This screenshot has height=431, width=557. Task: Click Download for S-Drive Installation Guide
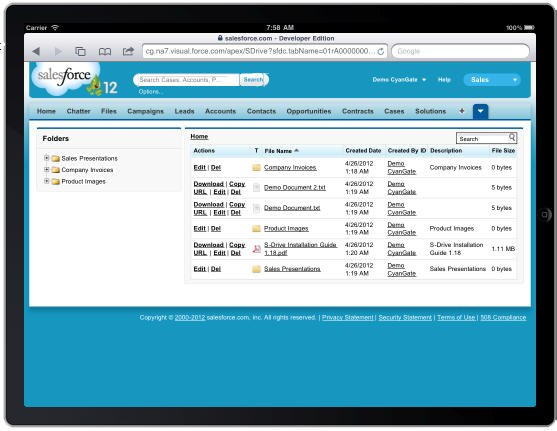click(209, 245)
